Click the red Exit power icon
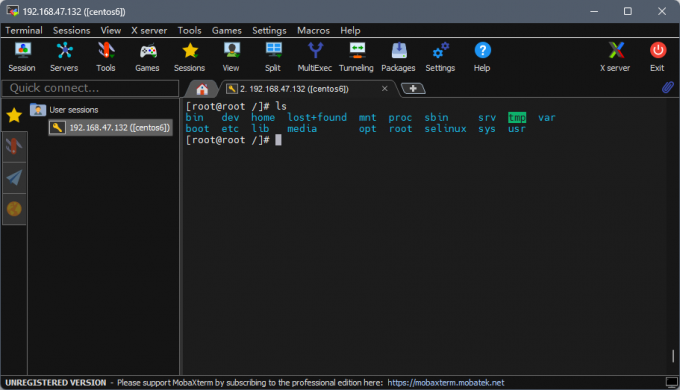The height and width of the screenshot is (390, 680). [657, 57]
